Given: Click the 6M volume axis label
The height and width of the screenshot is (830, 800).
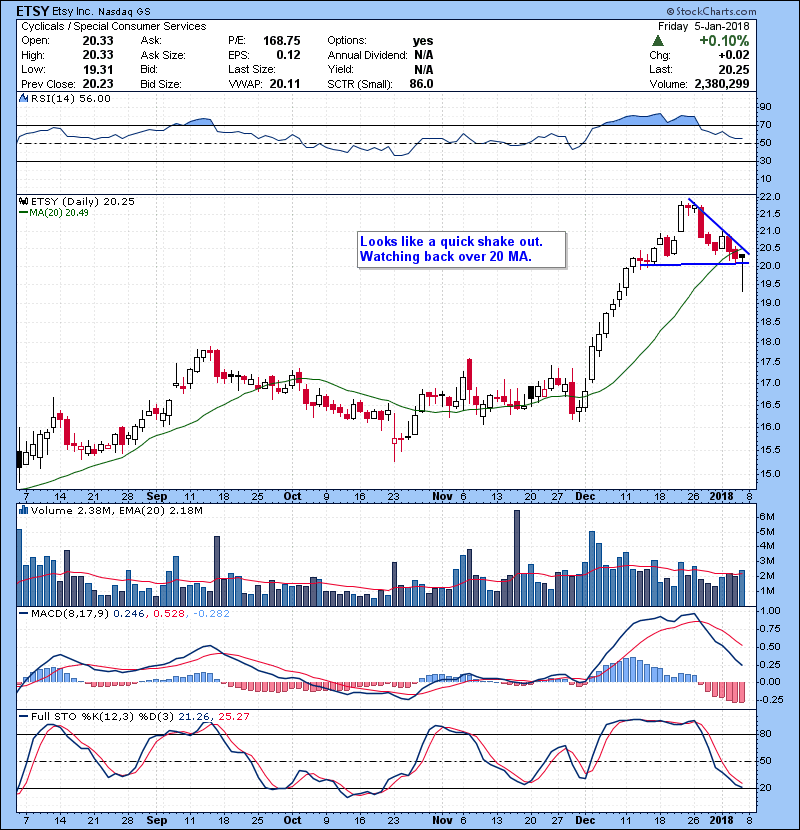Looking at the screenshot, I should pyautogui.click(x=767, y=517).
